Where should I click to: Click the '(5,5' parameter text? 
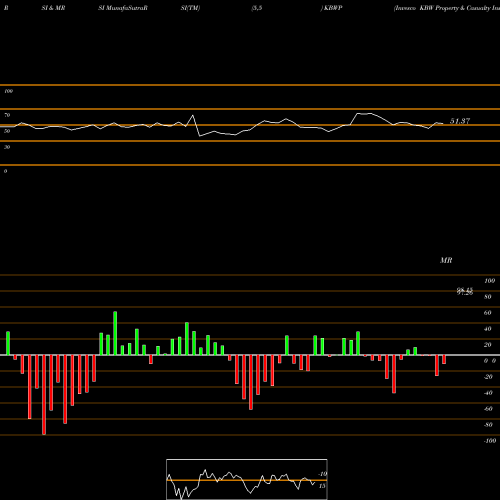(x=257, y=8)
